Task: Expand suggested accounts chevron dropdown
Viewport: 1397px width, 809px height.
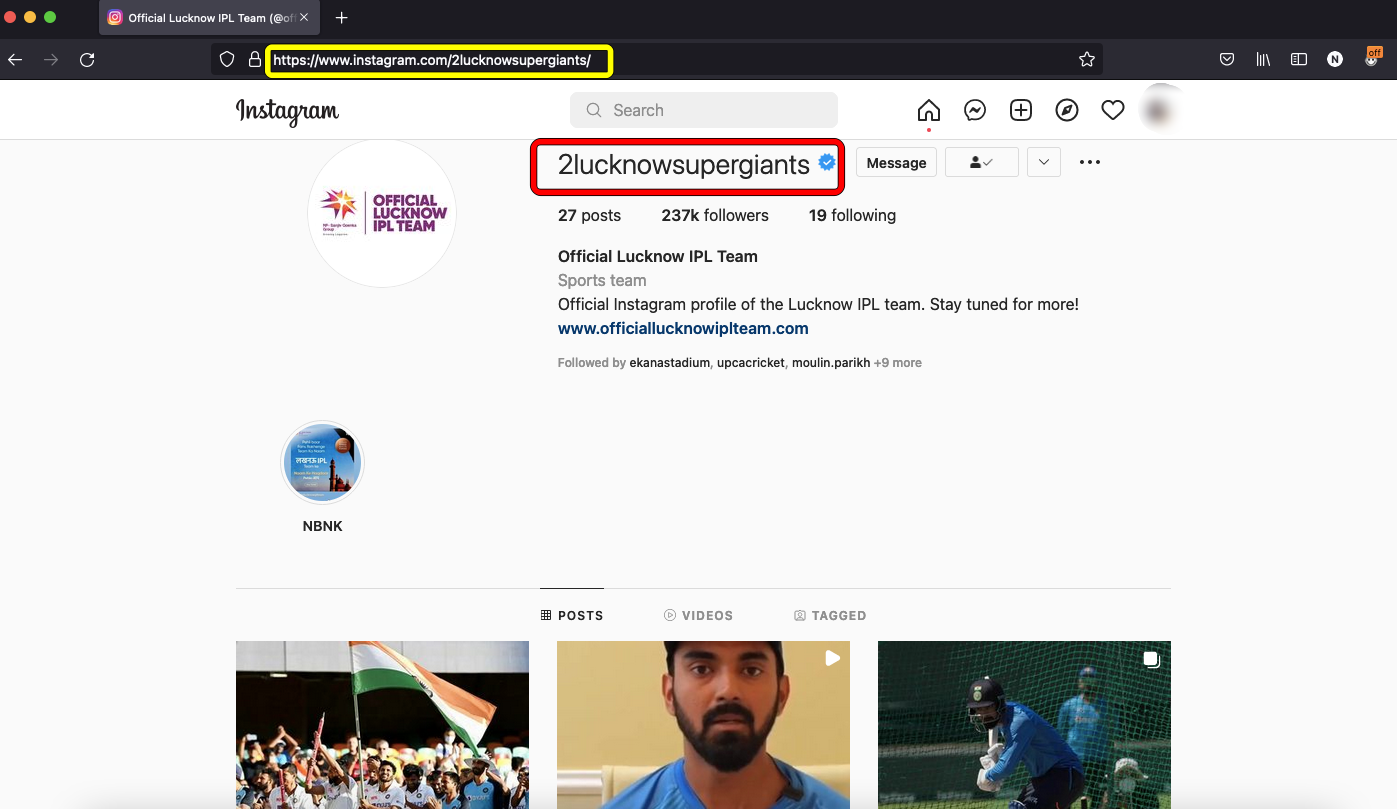Action: (1043, 162)
